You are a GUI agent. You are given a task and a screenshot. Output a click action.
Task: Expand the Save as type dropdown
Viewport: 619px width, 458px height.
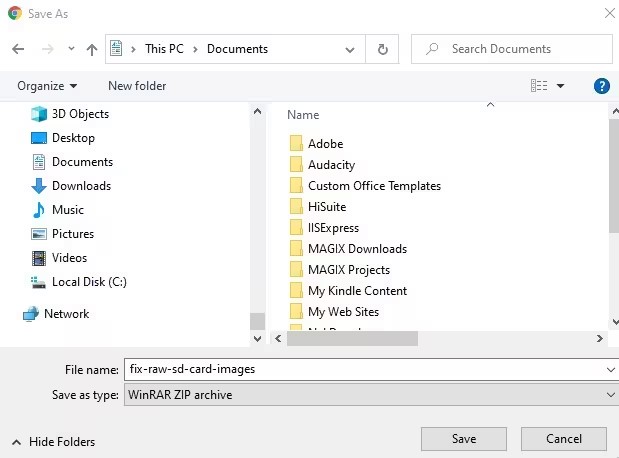610,395
